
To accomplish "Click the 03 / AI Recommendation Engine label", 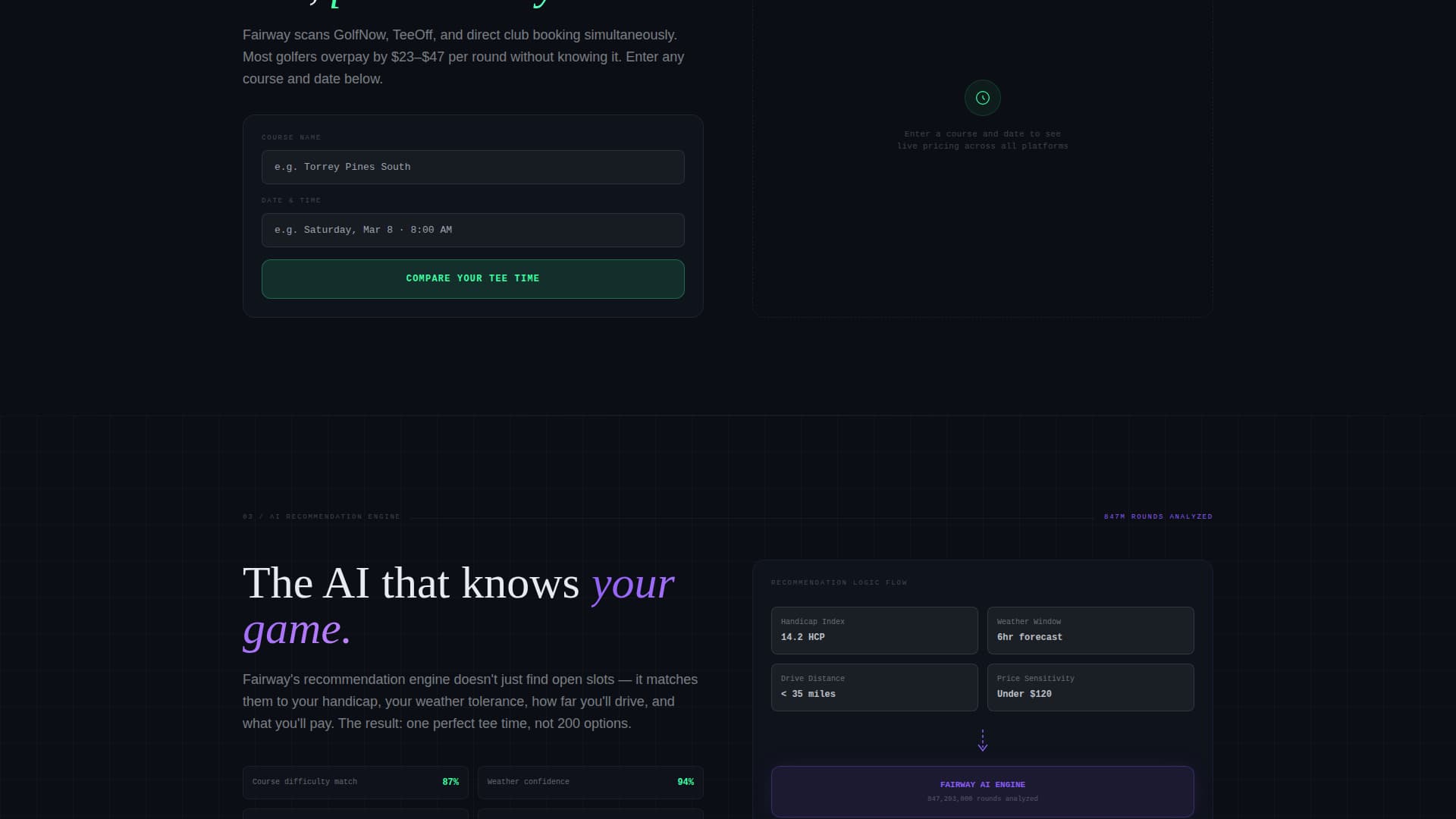I will tap(322, 516).
